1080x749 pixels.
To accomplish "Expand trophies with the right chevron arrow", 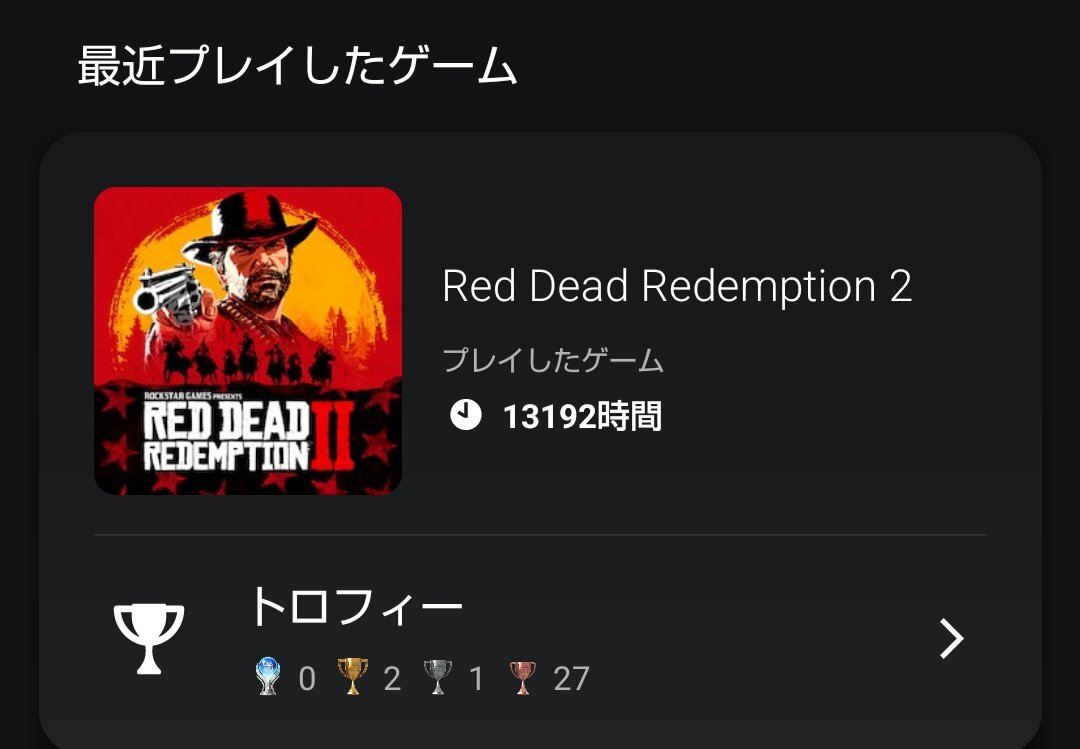I will coord(952,639).
